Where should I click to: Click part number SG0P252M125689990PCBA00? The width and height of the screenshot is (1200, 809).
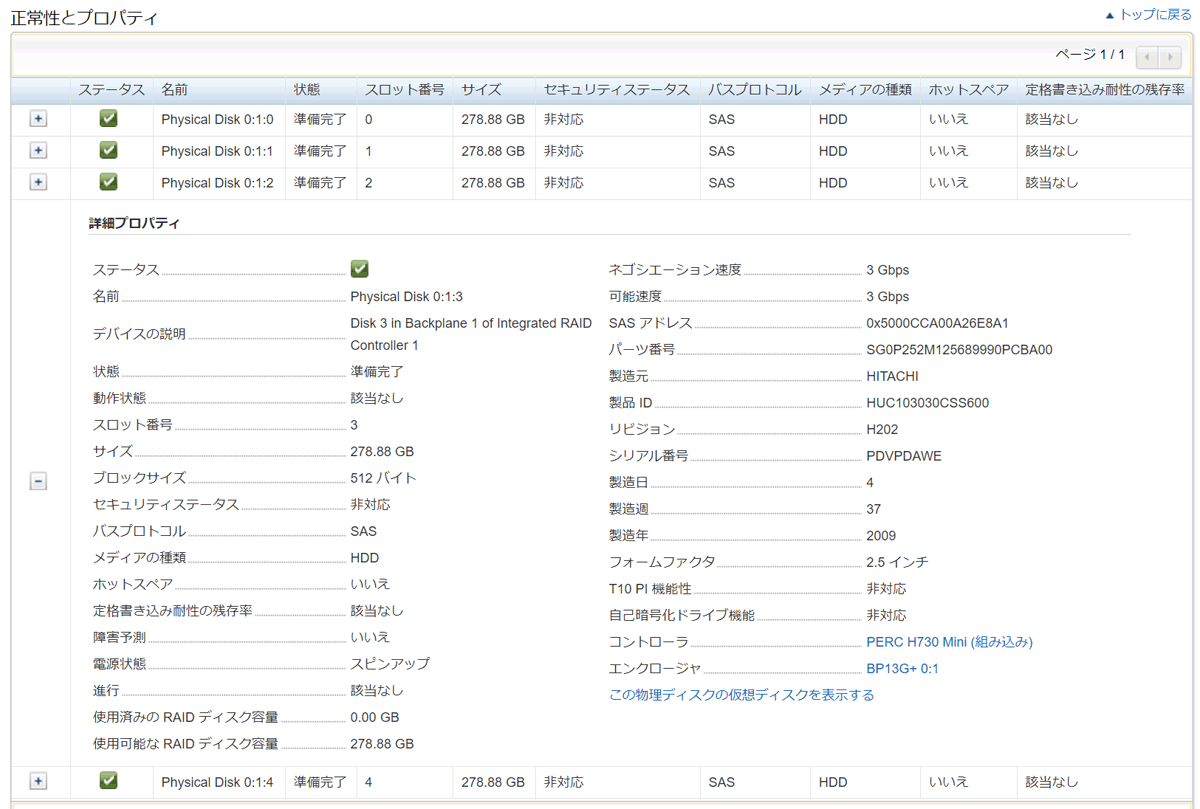pyautogui.click(x=959, y=350)
